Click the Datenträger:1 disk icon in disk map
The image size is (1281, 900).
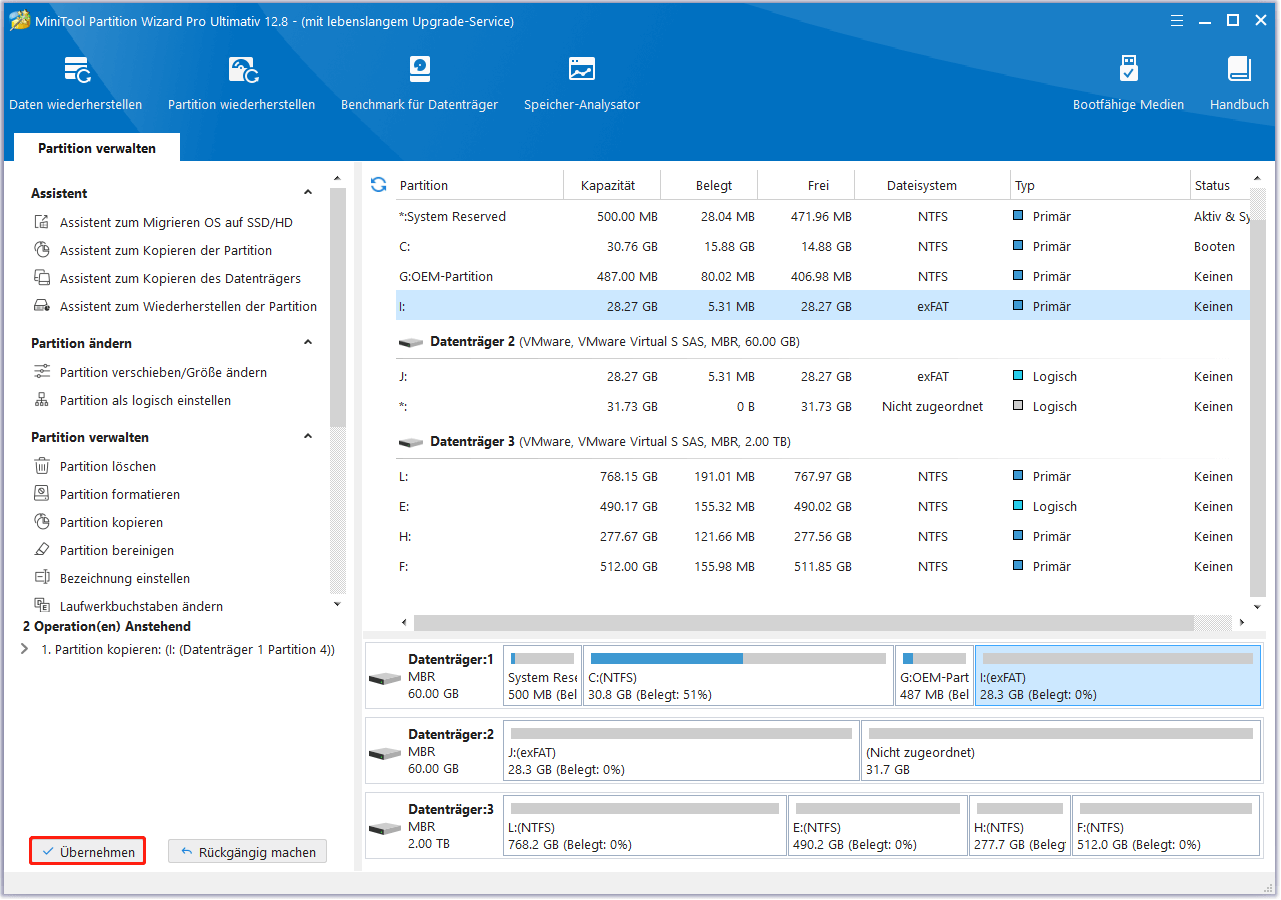[384, 679]
